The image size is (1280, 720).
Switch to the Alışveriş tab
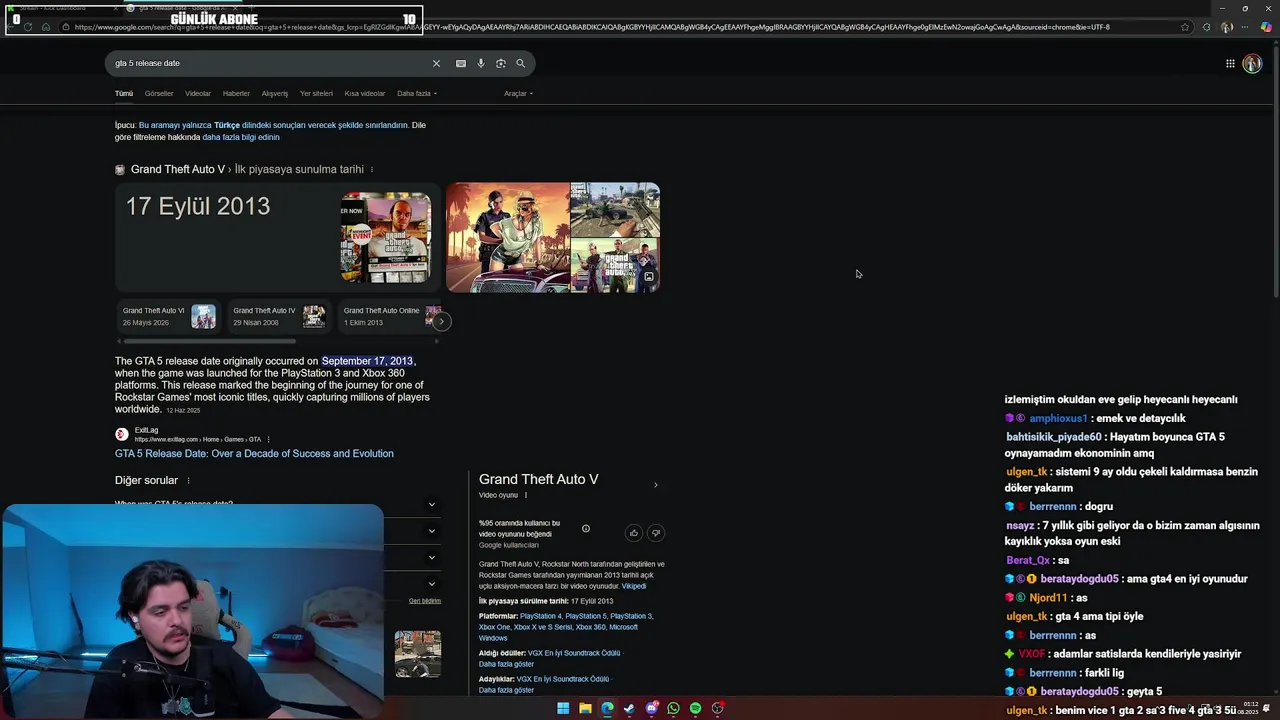point(275,94)
